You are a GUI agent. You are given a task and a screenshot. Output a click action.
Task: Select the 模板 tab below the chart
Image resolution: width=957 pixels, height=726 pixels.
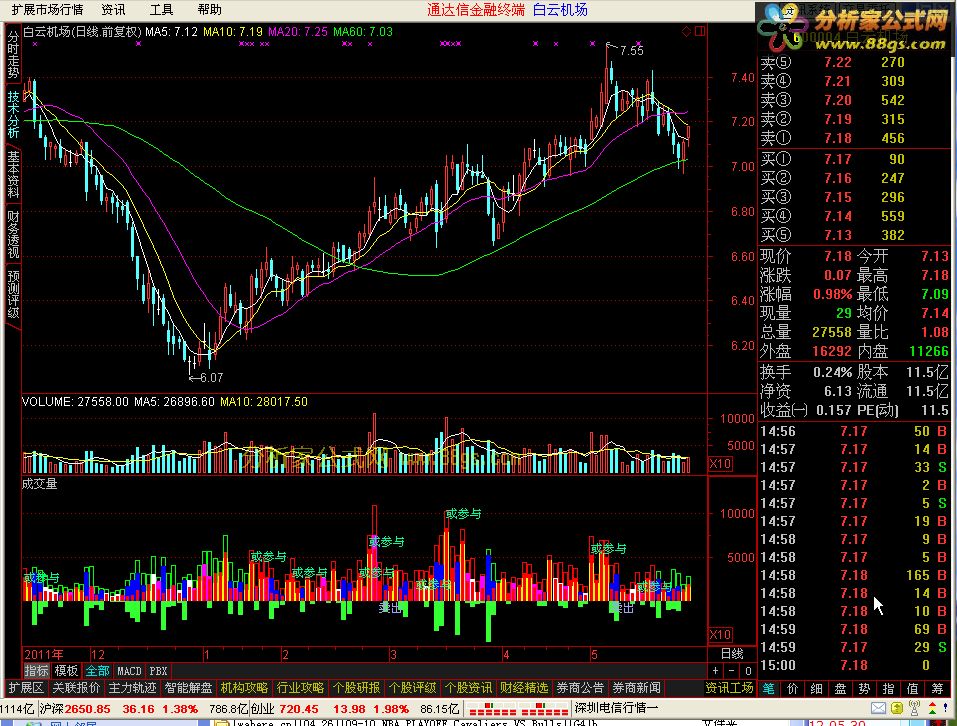tap(66, 670)
